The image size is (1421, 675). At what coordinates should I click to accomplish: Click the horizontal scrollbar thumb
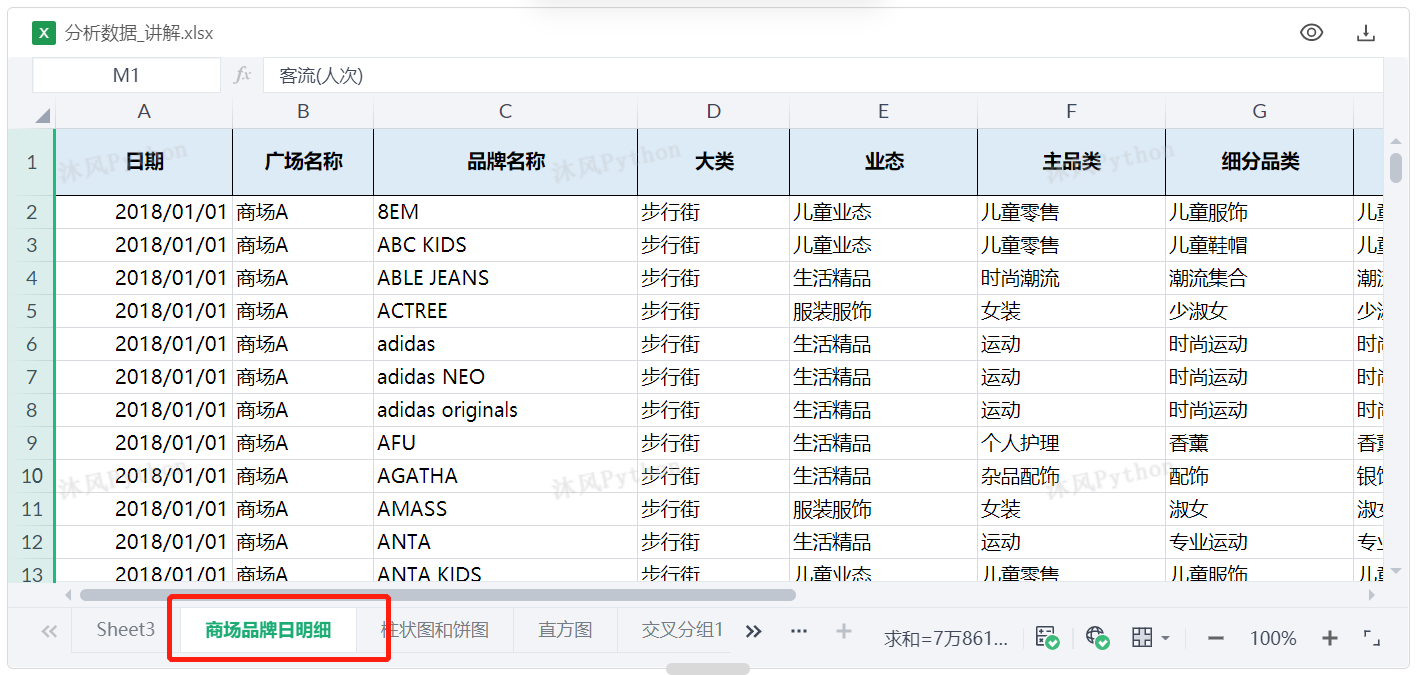pos(437,595)
